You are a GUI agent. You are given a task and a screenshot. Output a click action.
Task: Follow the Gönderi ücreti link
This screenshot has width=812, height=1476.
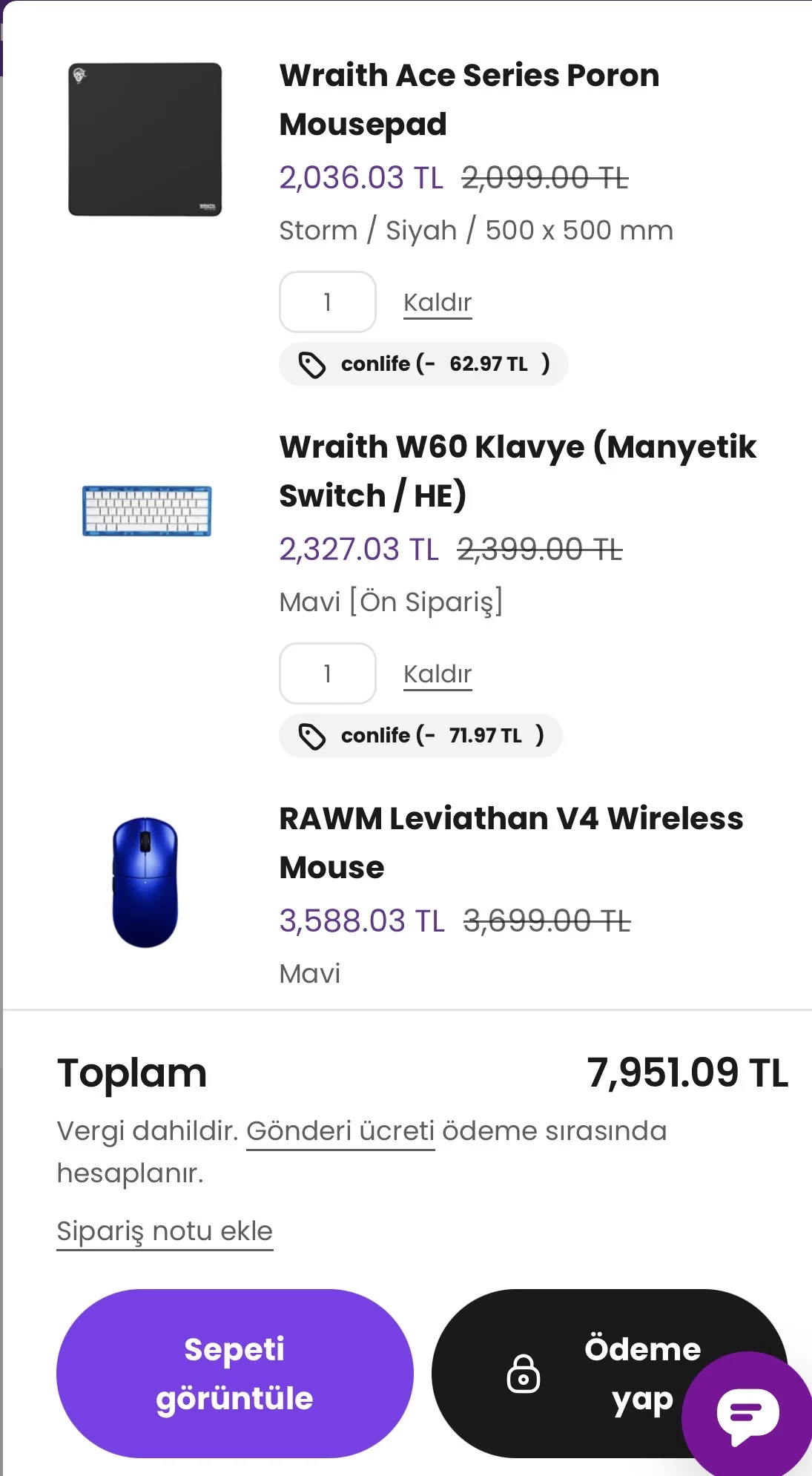(340, 1131)
